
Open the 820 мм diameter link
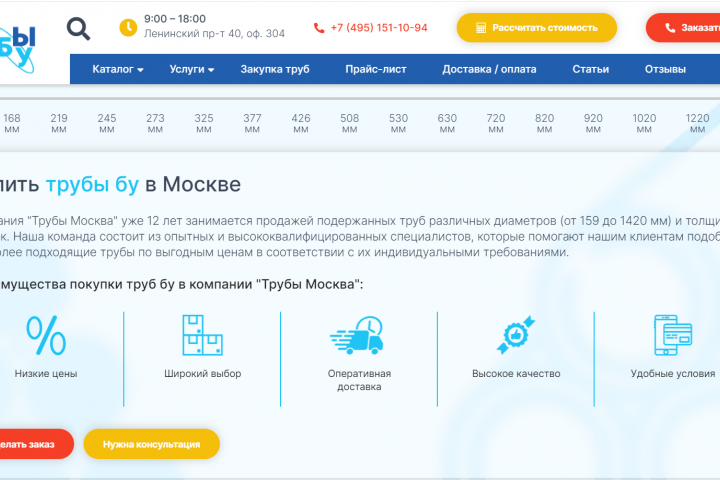(545, 123)
